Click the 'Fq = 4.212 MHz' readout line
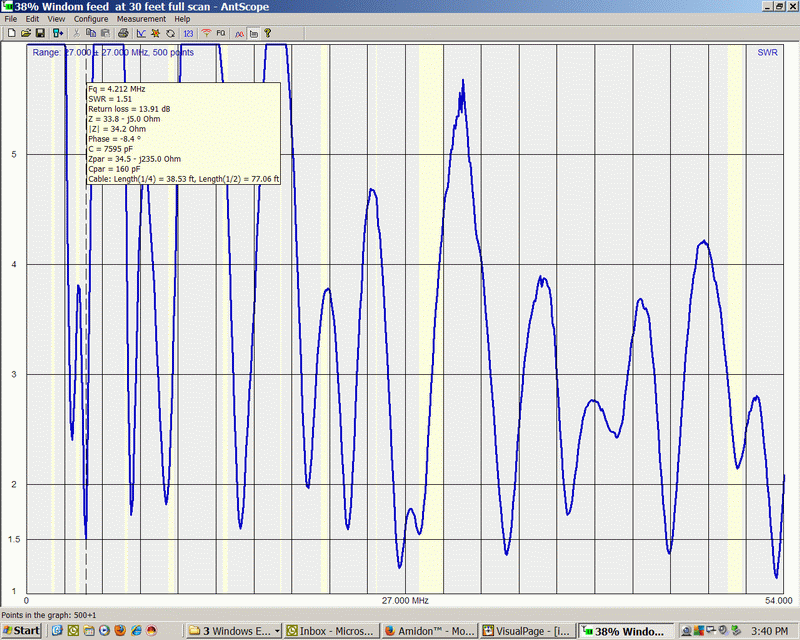 tap(117, 89)
